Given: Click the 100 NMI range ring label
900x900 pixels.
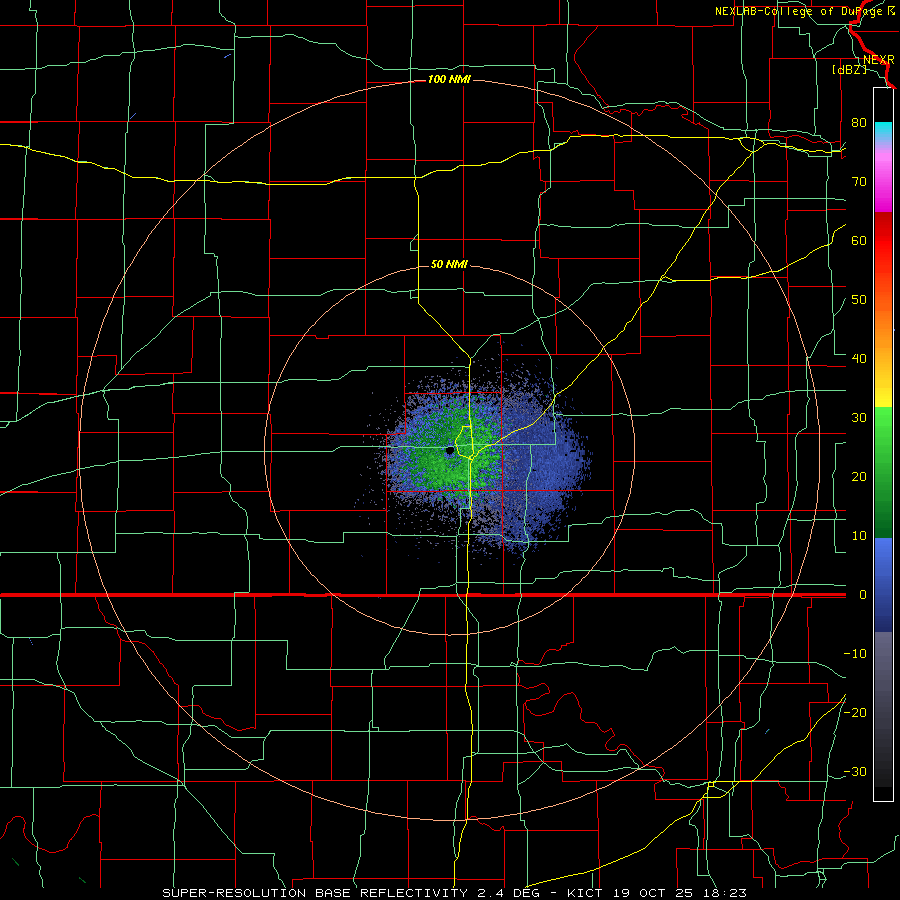Looking at the screenshot, I should [449, 79].
